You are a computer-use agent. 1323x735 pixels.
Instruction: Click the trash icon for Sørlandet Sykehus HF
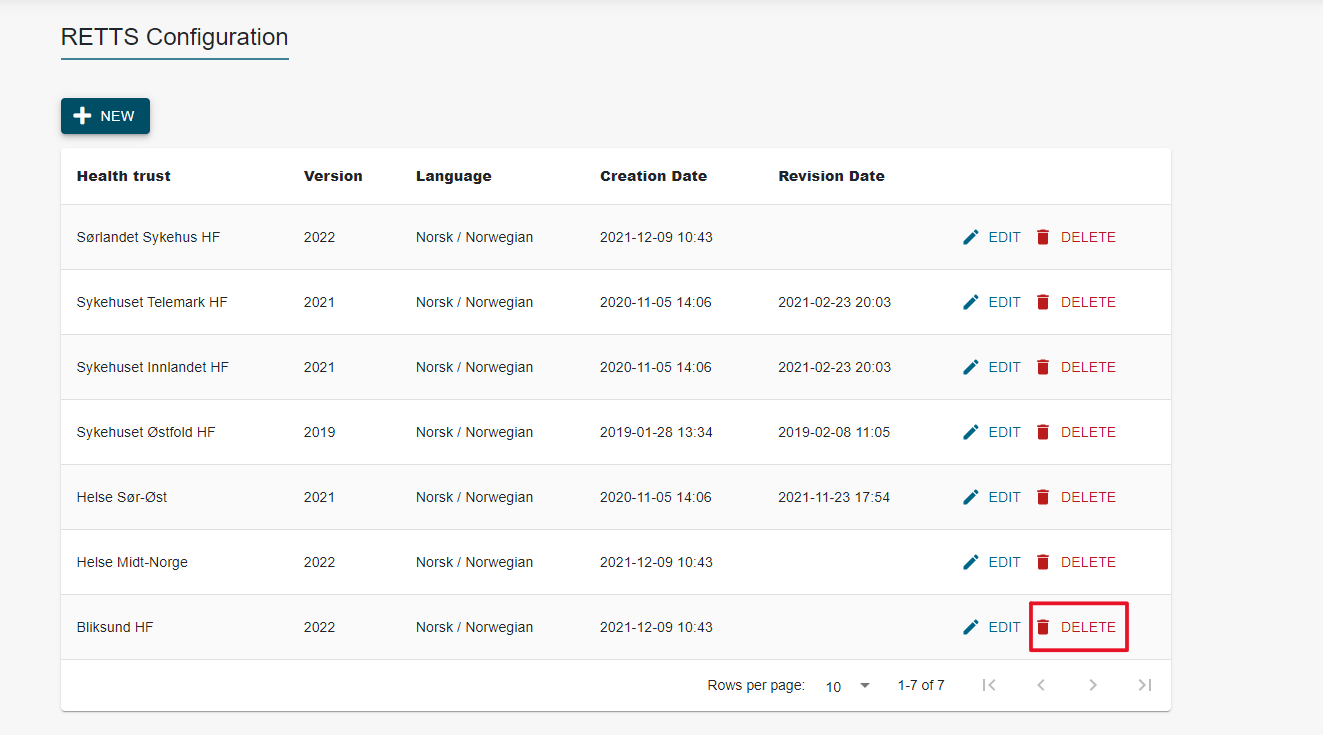coord(1043,237)
